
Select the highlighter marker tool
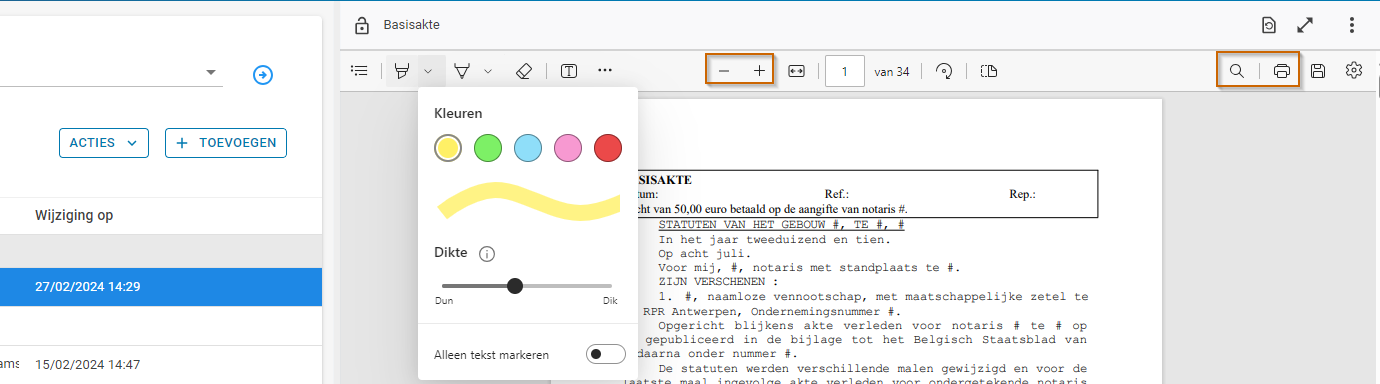point(402,71)
